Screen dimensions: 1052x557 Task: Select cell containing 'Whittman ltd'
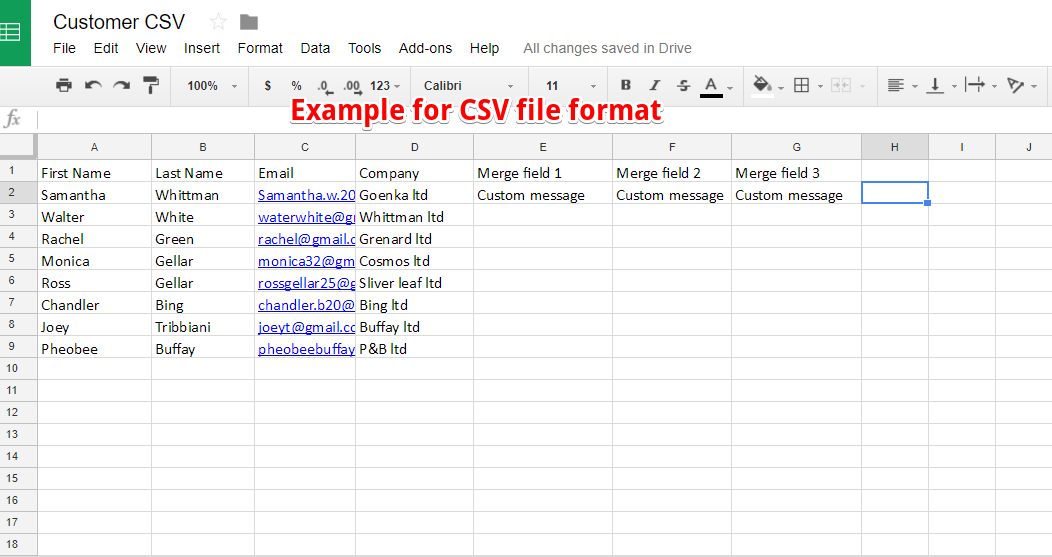pos(415,215)
